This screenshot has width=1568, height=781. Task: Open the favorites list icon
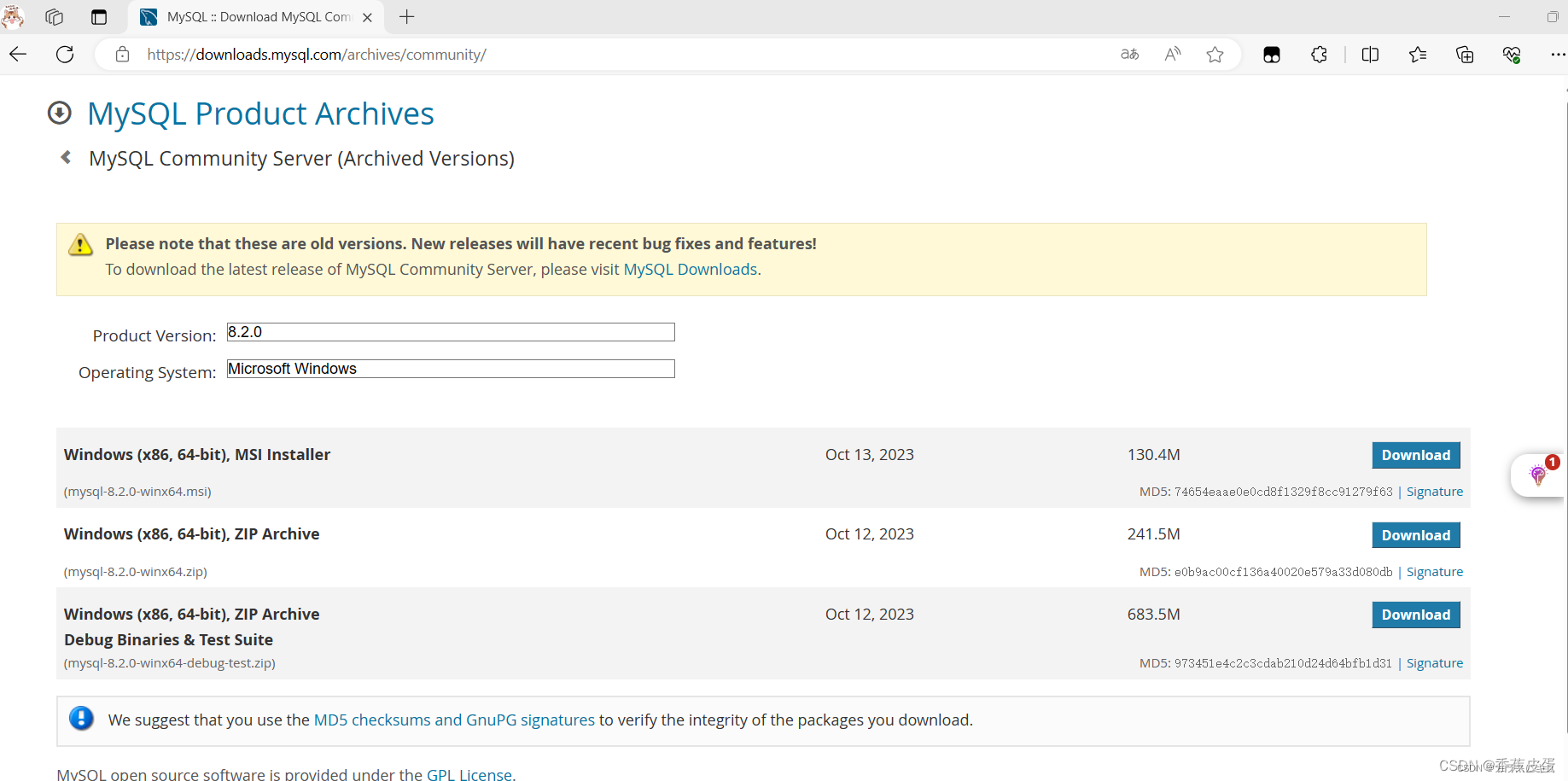pyautogui.click(x=1418, y=55)
